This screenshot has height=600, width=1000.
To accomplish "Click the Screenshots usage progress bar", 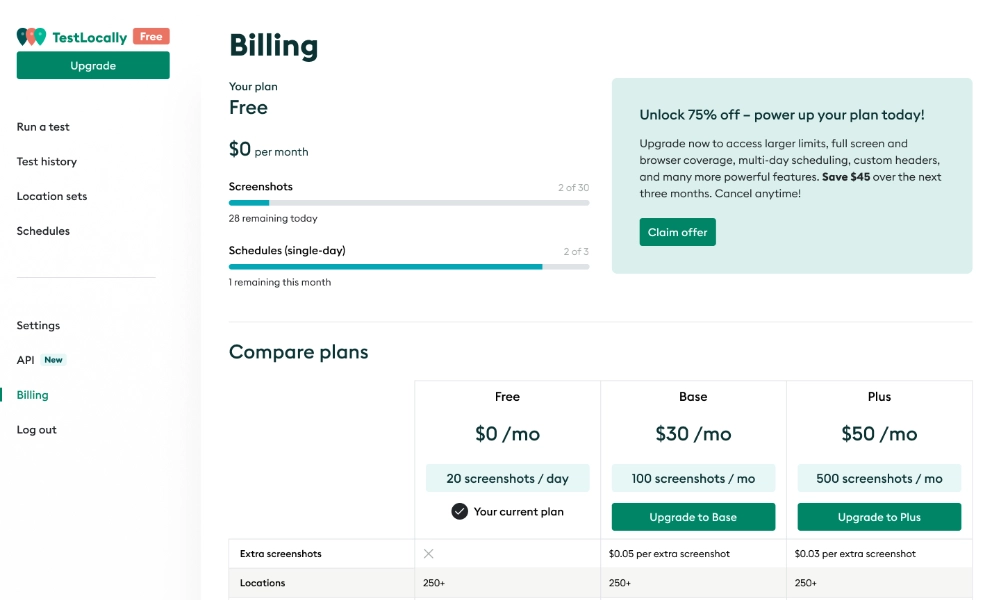I will pos(409,202).
